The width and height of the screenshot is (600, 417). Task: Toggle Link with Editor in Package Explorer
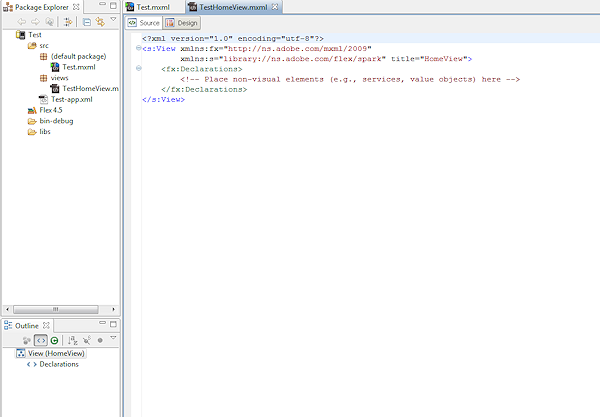pos(100,21)
